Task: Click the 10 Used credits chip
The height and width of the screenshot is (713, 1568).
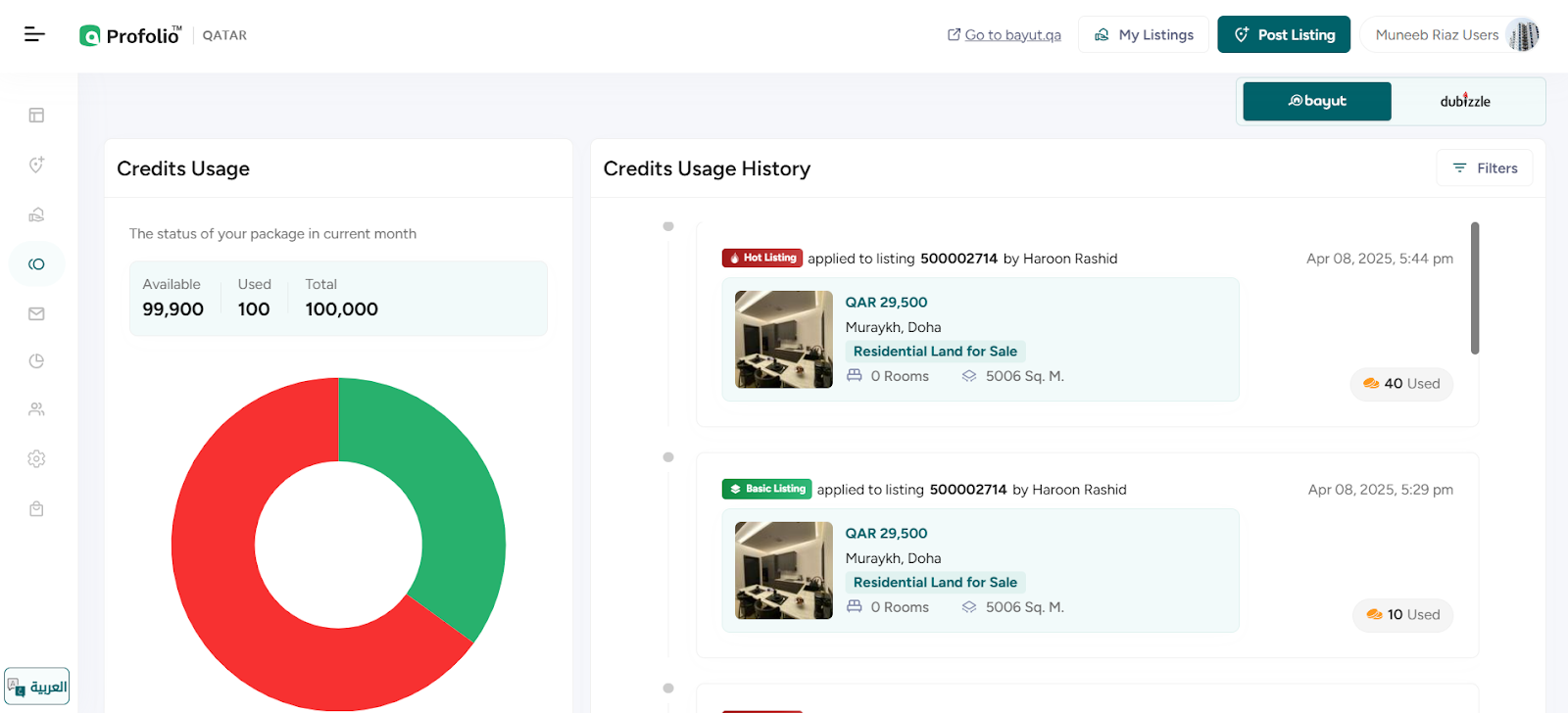Action: coord(1403,615)
